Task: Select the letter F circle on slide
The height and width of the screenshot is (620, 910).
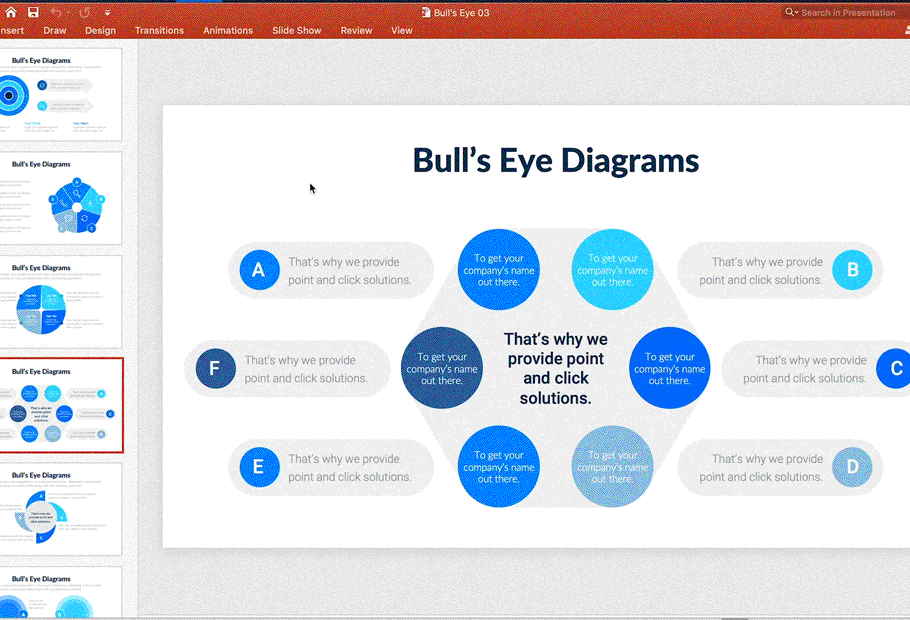Action: point(214,369)
